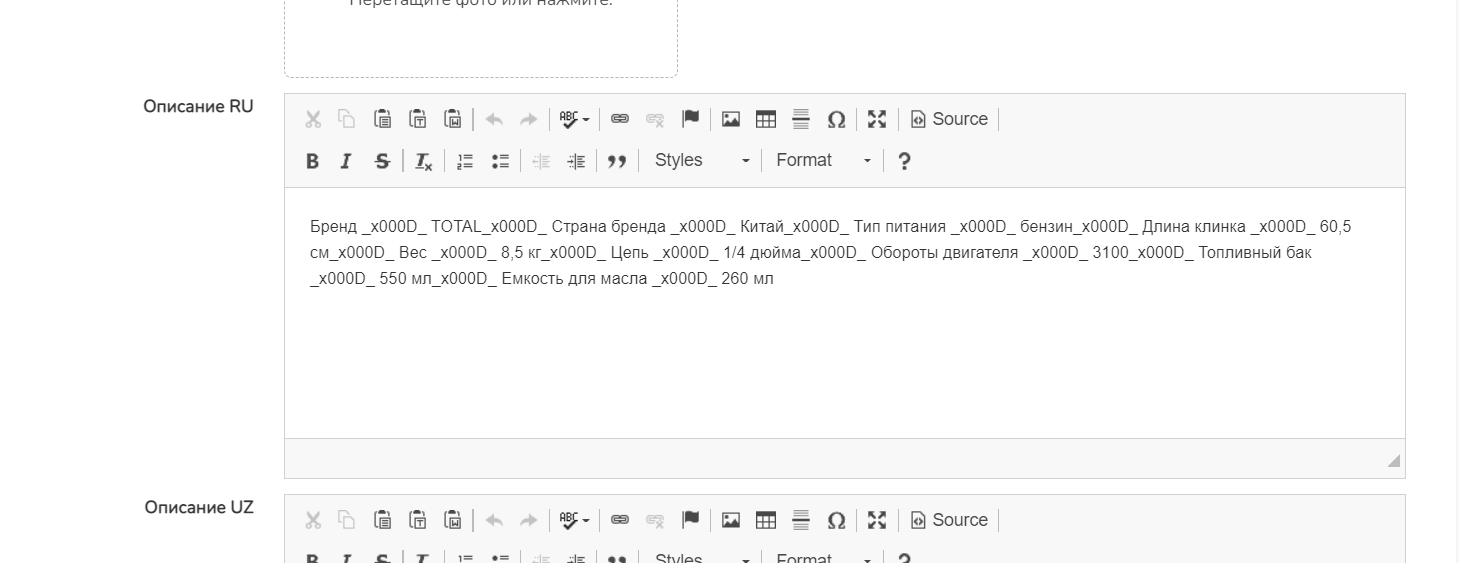Insert special character in Описание UZ editor
This screenshot has width=1459, height=563.
click(836, 521)
